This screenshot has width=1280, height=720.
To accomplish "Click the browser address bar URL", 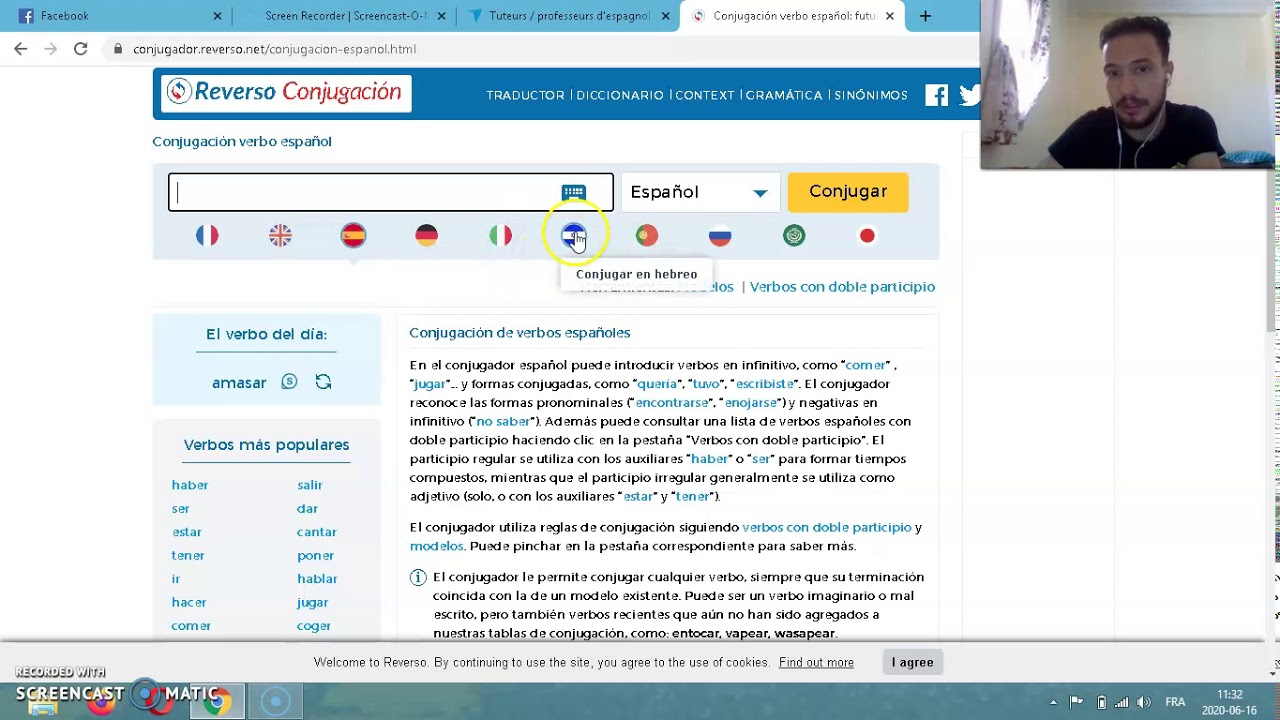I will point(274,49).
